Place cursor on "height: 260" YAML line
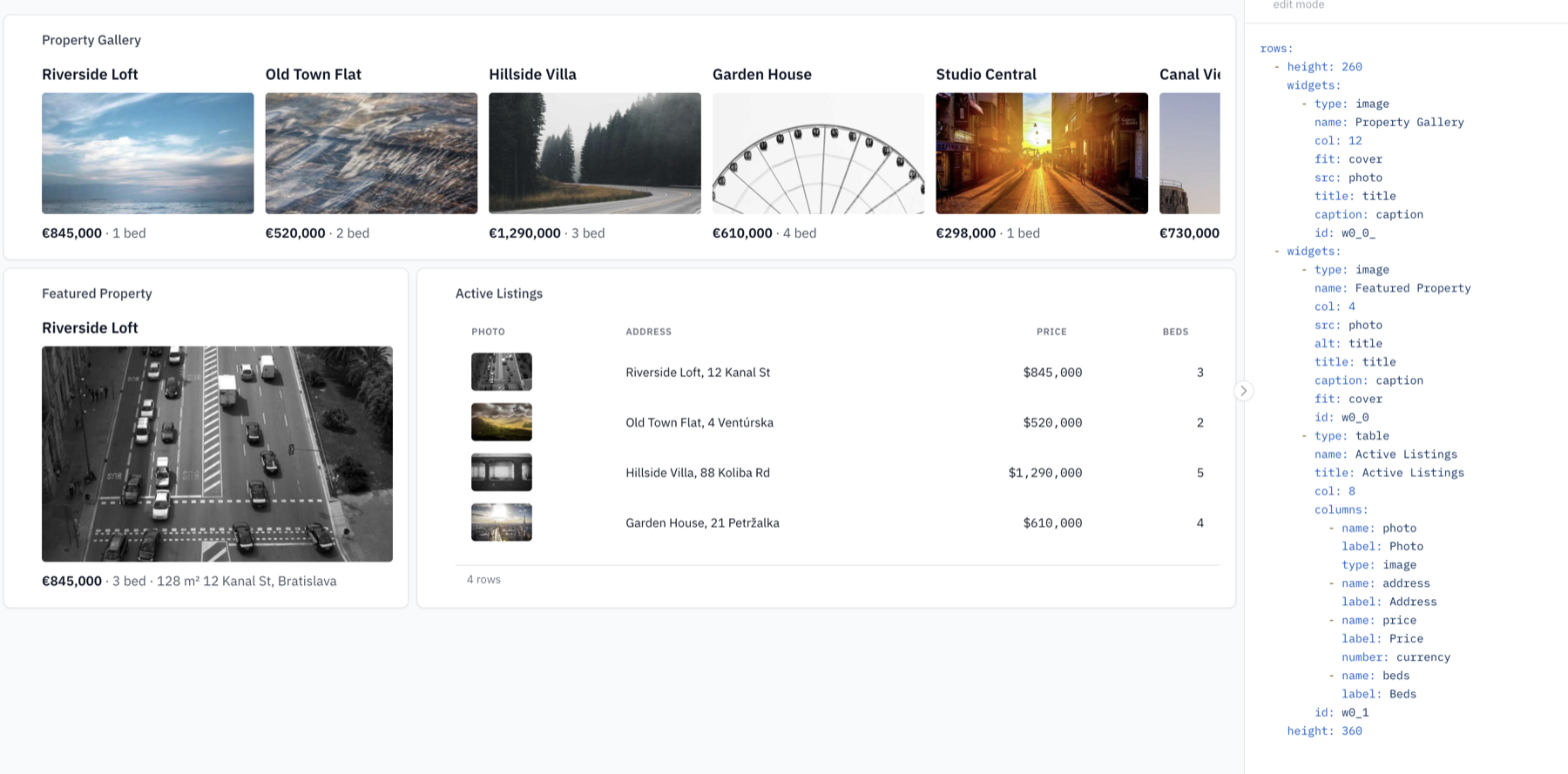The height and width of the screenshot is (774, 1568). pyautogui.click(x=1324, y=67)
